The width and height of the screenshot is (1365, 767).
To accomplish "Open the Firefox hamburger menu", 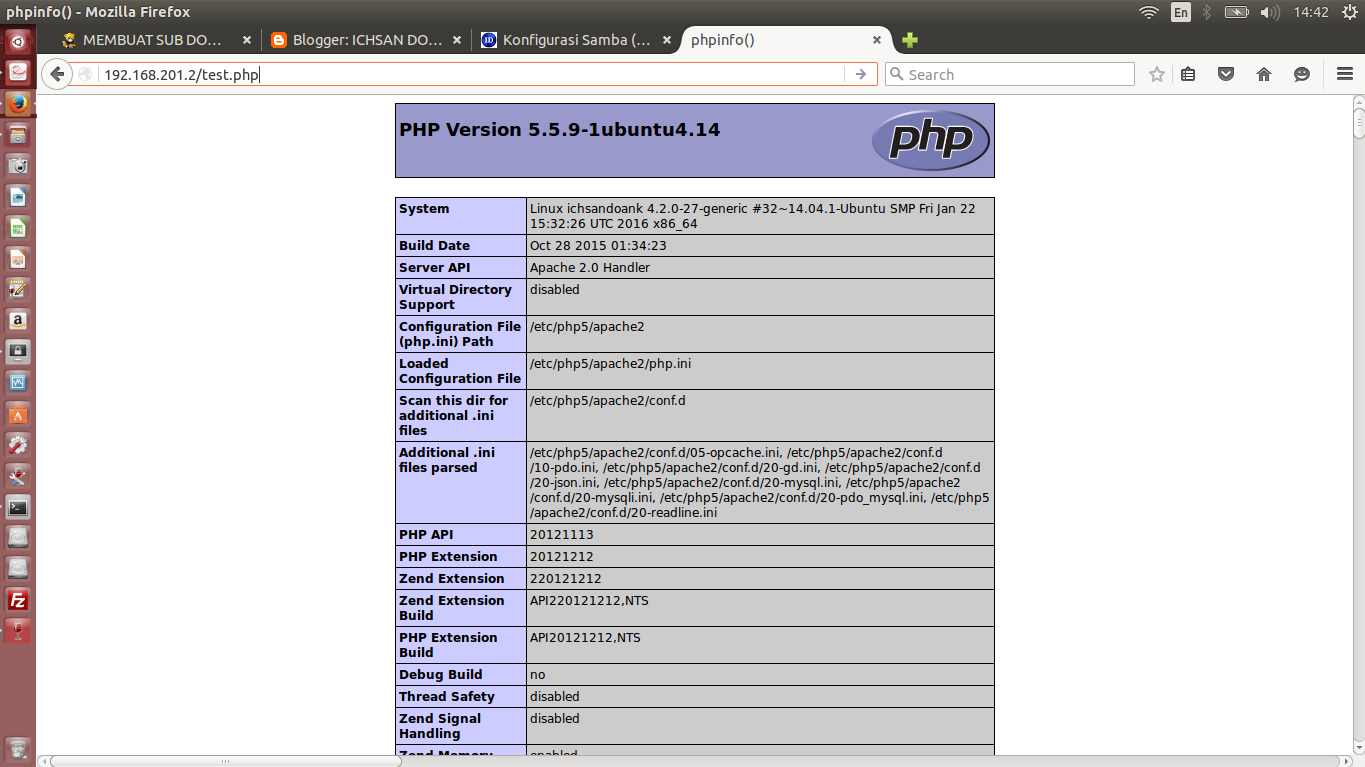I will (x=1344, y=74).
